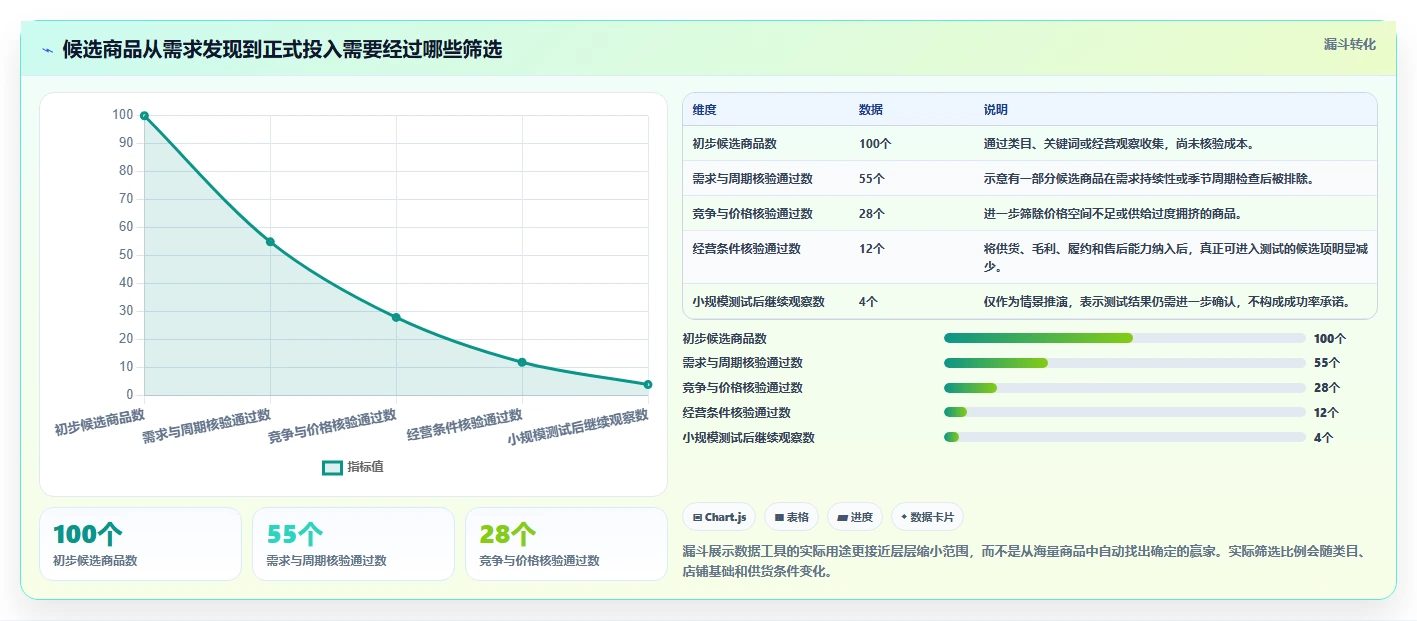1417x621 pixels.
Task: Click the 表格 tag chip
Action: coord(791,517)
